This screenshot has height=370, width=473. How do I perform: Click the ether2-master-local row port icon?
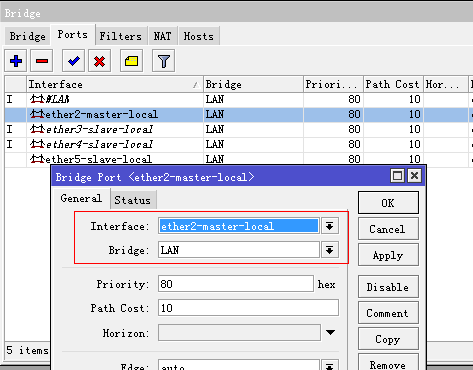tap(37, 114)
